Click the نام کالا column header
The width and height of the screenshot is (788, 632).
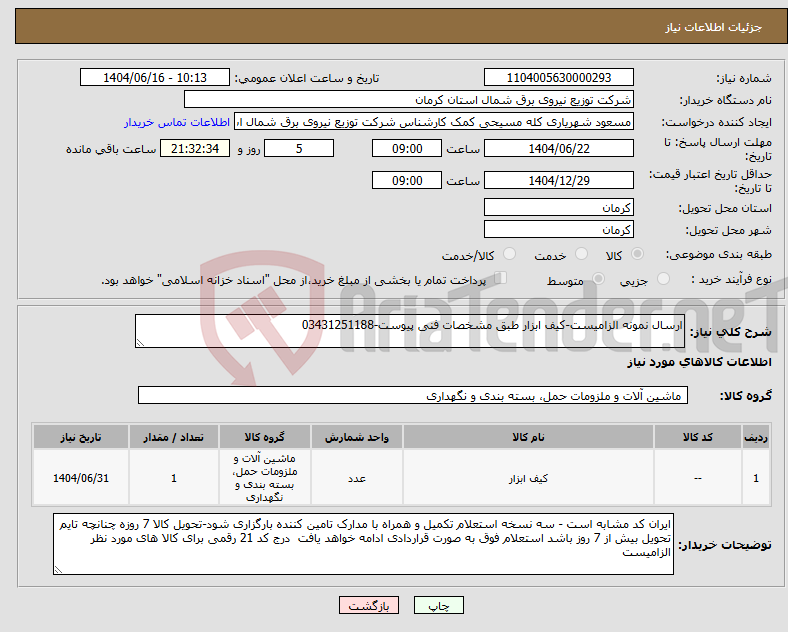click(528, 437)
